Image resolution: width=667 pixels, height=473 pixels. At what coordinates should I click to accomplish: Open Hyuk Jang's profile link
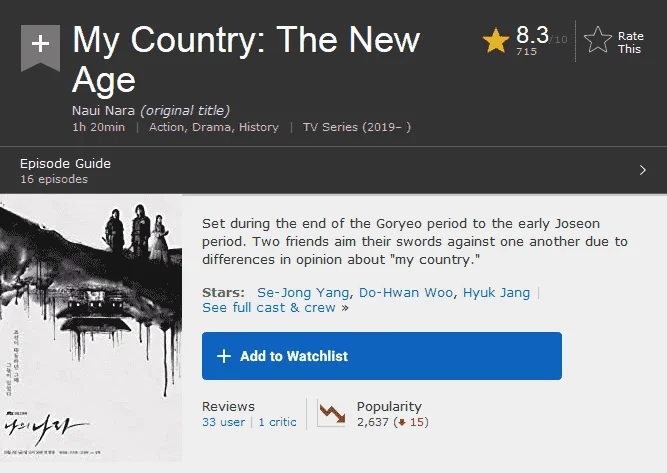(x=496, y=293)
